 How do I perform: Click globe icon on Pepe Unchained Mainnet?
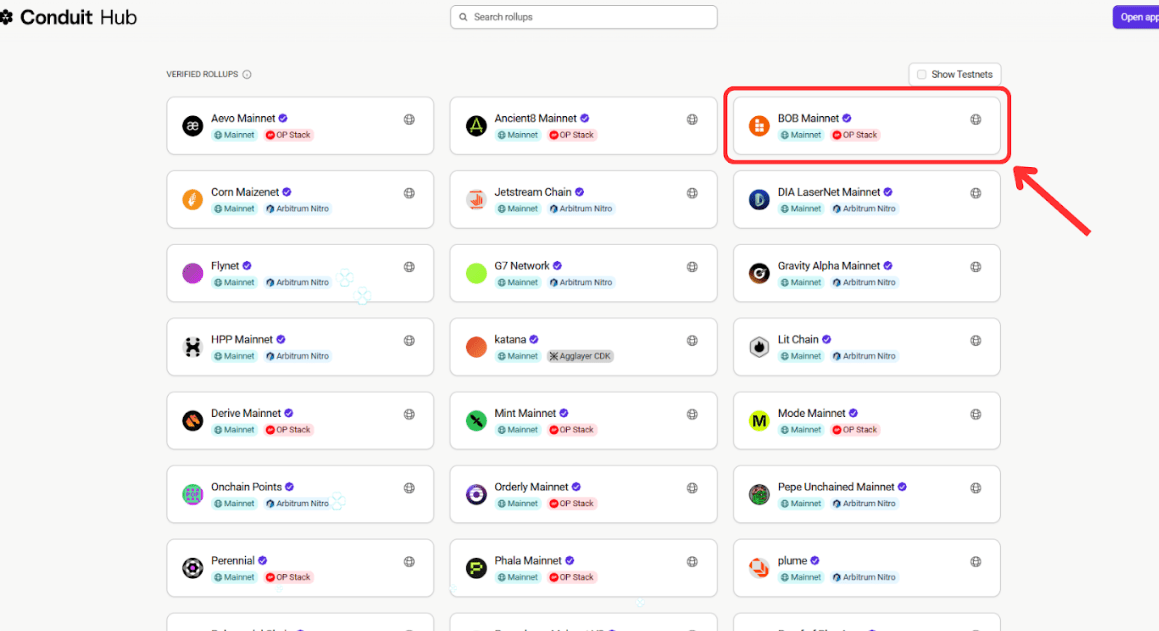tap(976, 488)
